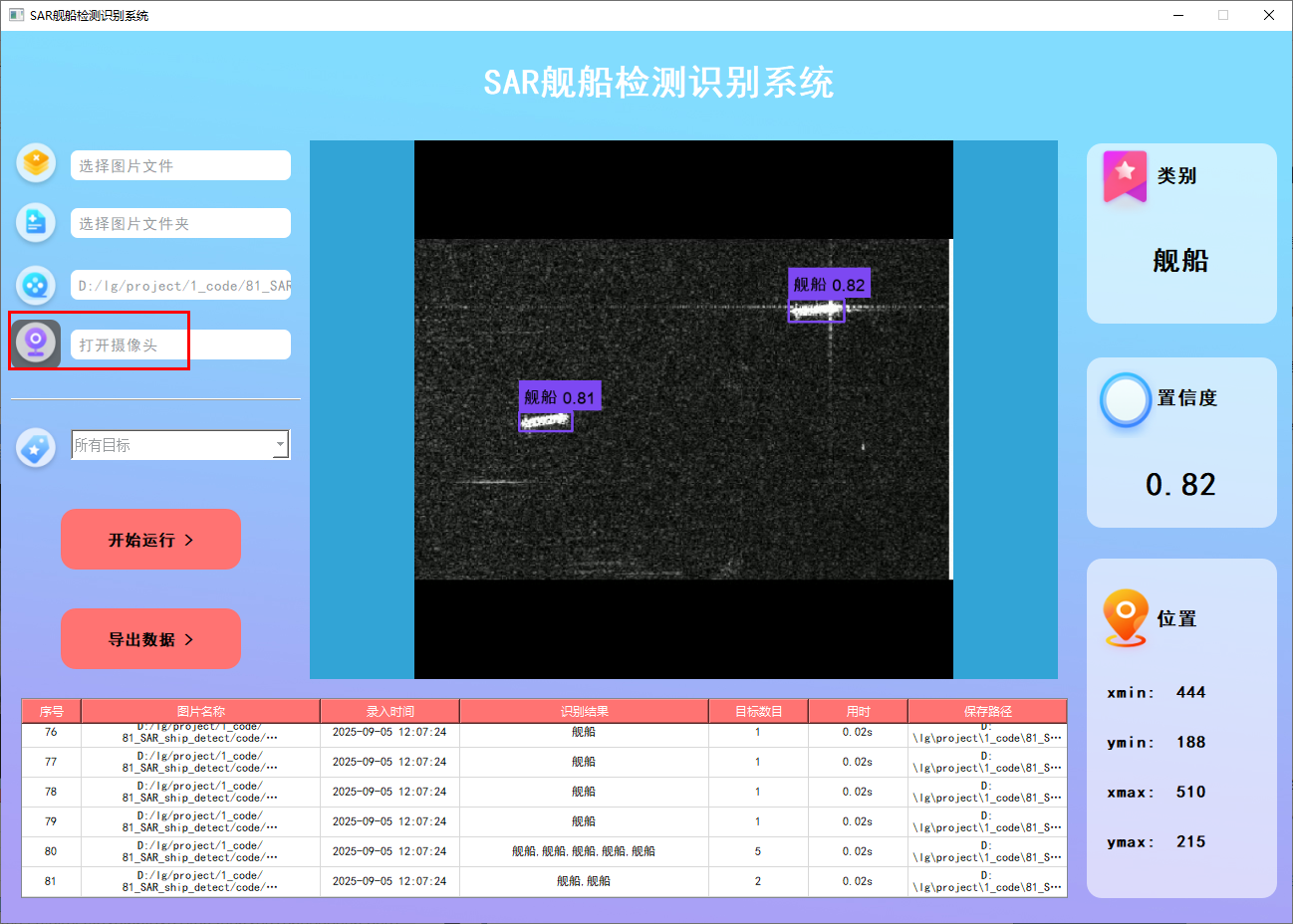
Task: Click the result cell with five 舰船 entries
Action: click(584, 851)
